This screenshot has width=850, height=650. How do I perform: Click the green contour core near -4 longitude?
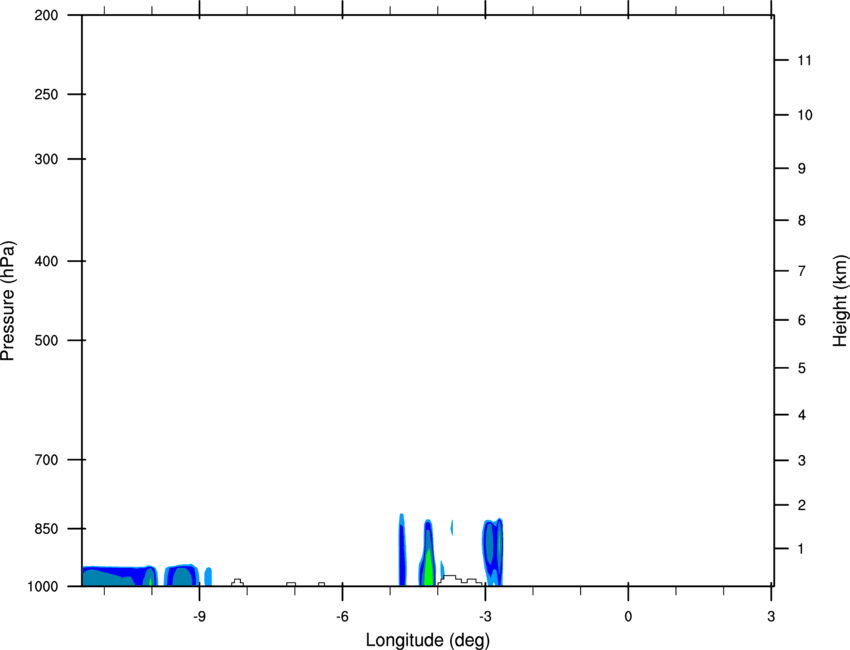pos(429,569)
